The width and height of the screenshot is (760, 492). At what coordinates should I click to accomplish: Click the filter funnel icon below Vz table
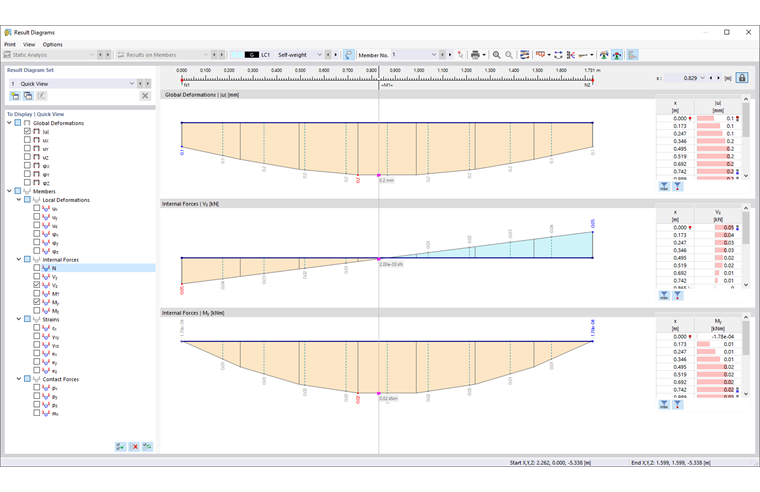(678, 295)
